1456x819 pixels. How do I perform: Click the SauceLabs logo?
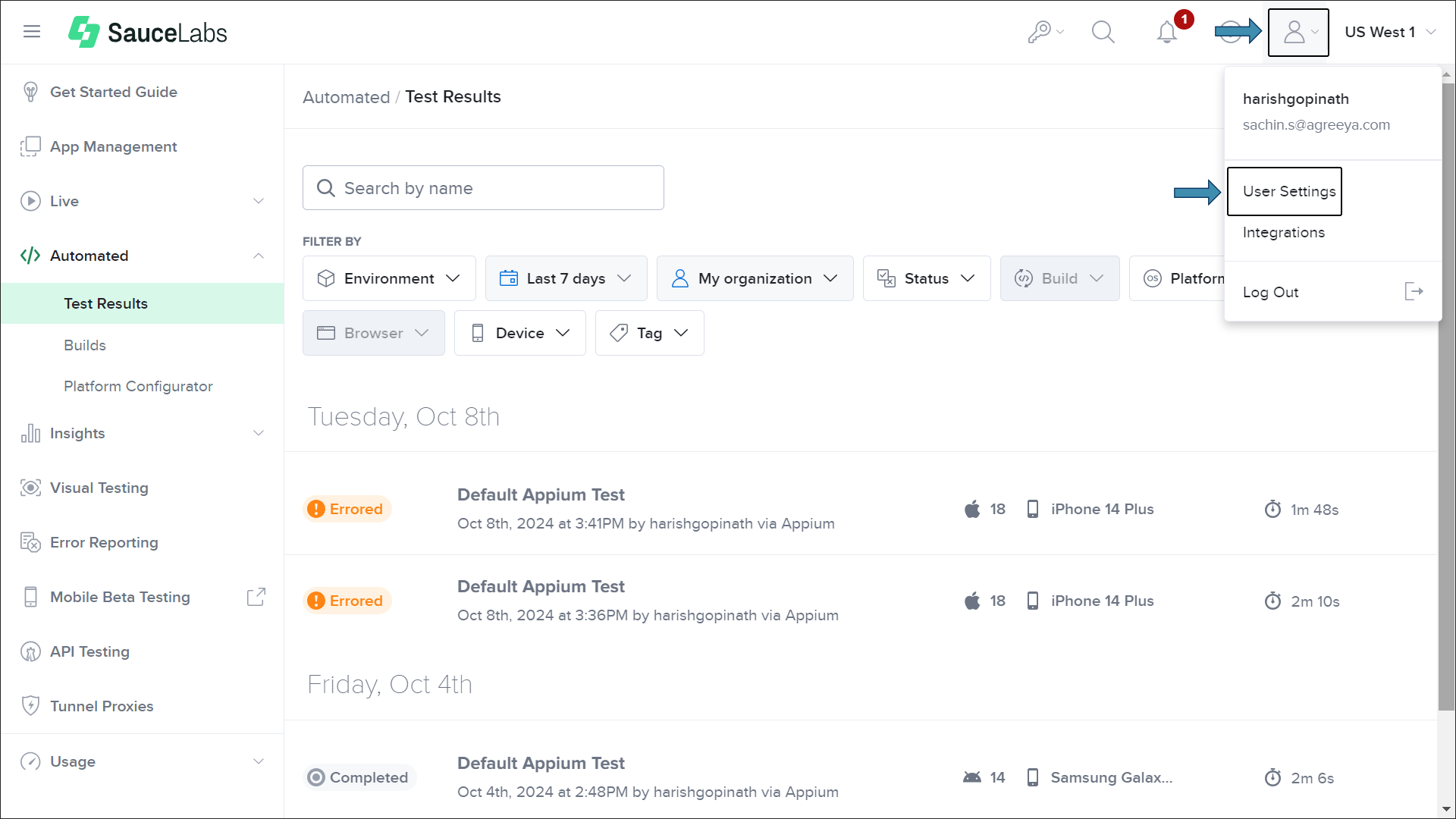[x=148, y=32]
